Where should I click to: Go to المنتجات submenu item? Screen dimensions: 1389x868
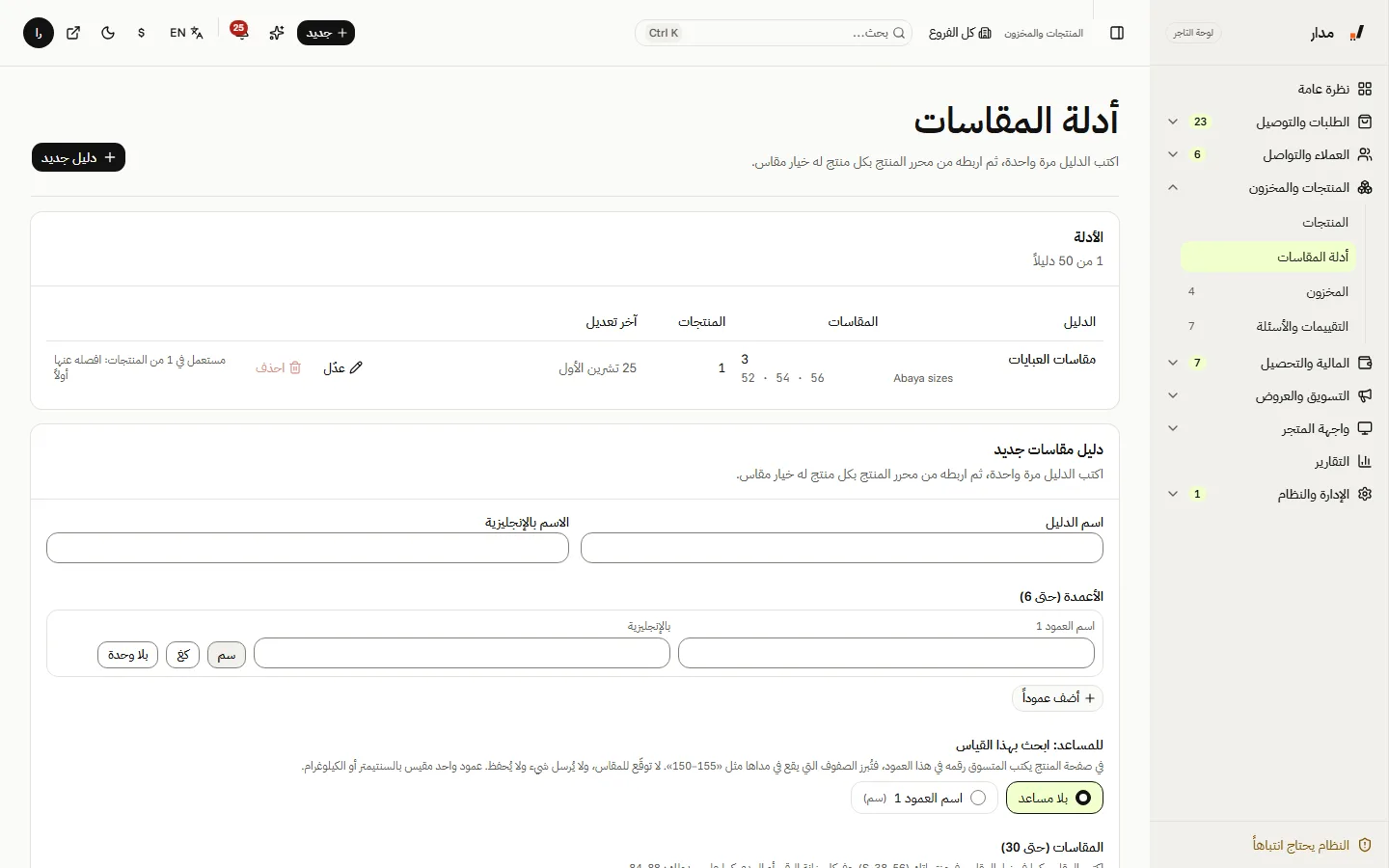tap(1268, 222)
